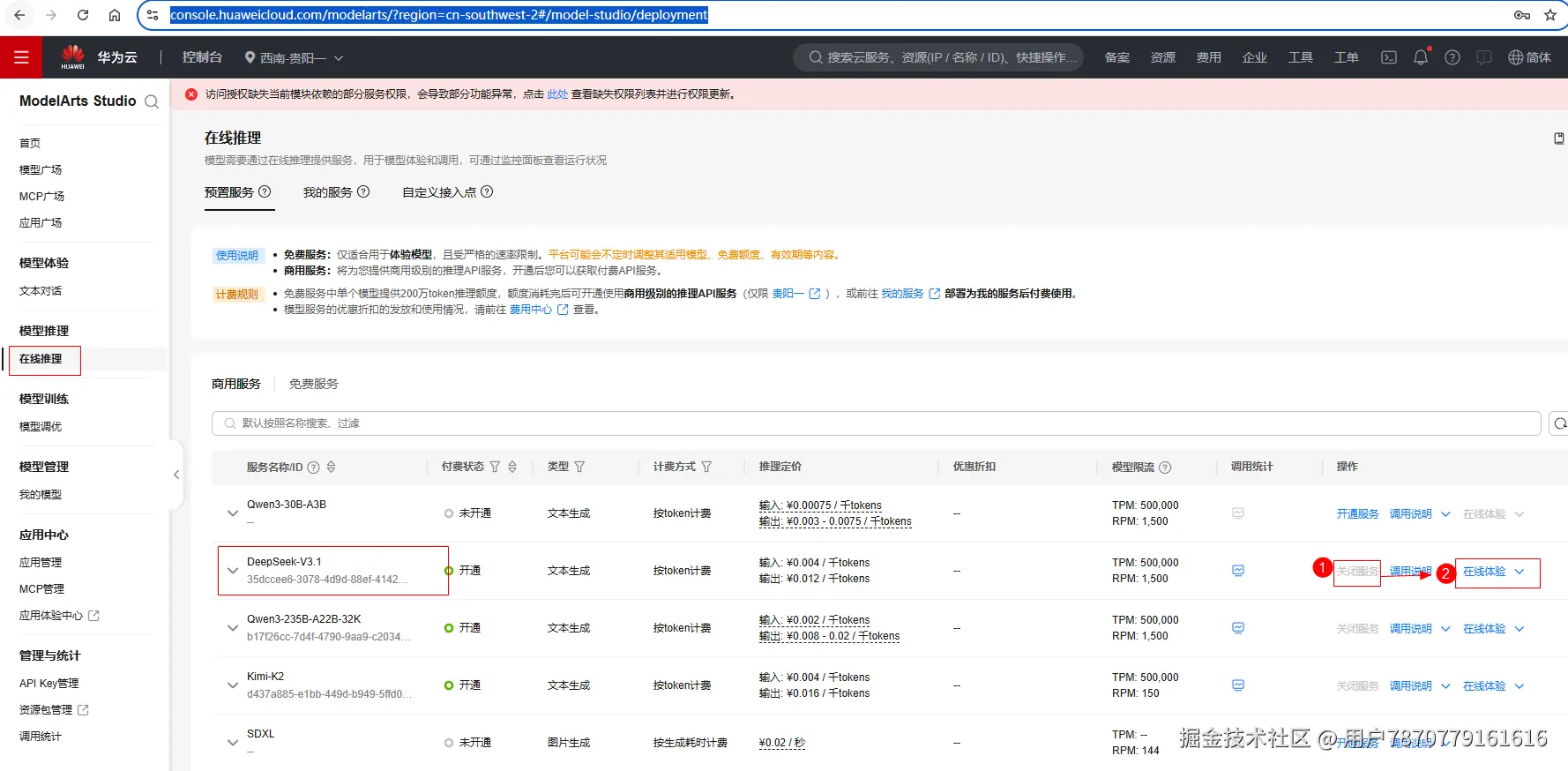Filter by 计费方式 column
Screen dimensions: 1568x771
[706, 467]
